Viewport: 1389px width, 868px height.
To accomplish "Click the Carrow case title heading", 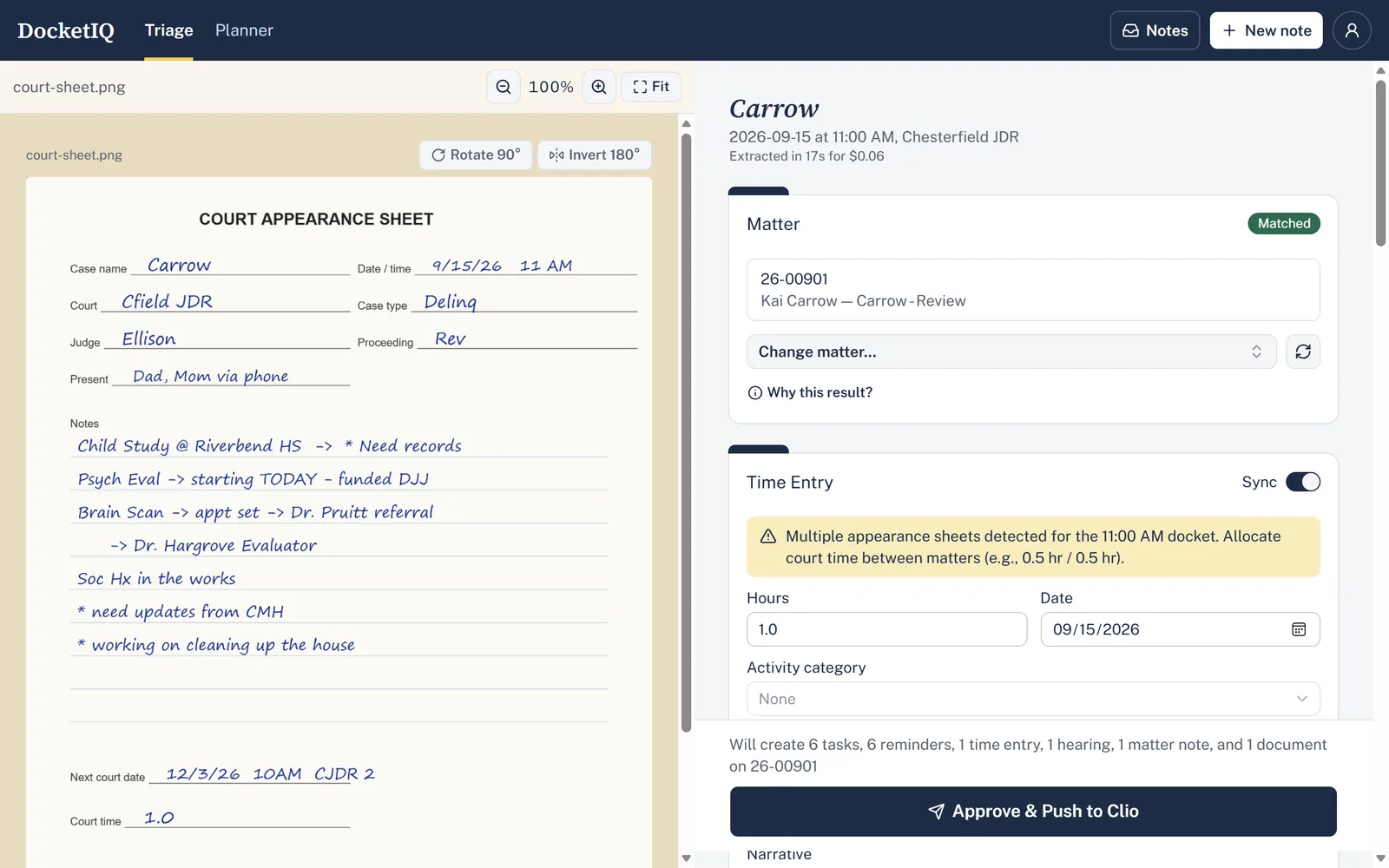I will pyautogui.click(x=773, y=108).
